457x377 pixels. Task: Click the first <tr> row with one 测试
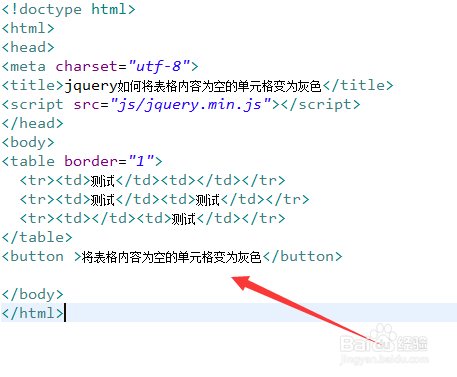coord(152,181)
